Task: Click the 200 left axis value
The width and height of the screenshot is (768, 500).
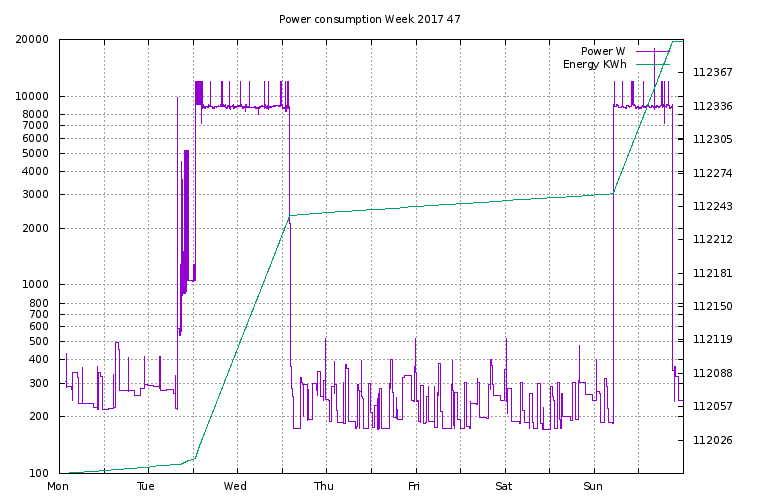Action: point(39,416)
